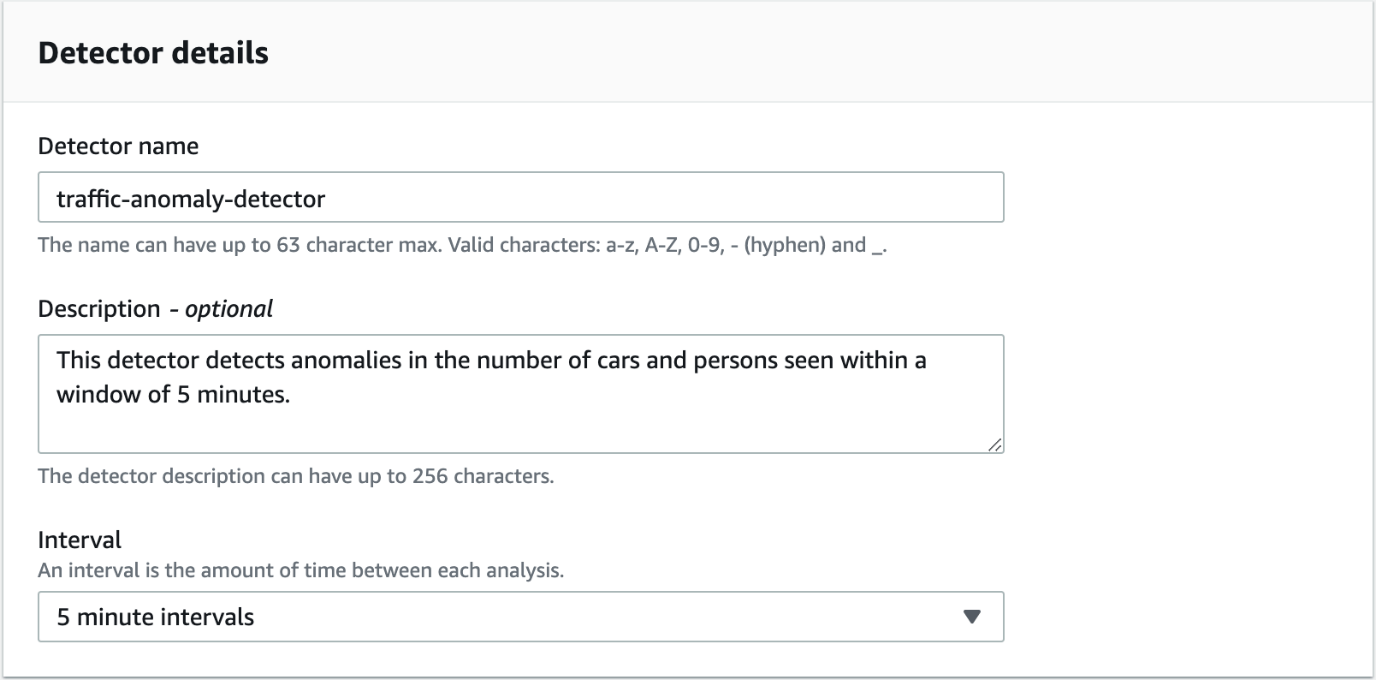Click the textarea resize handle in Description
1376x680 pixels.
click(x=996, y=445)
